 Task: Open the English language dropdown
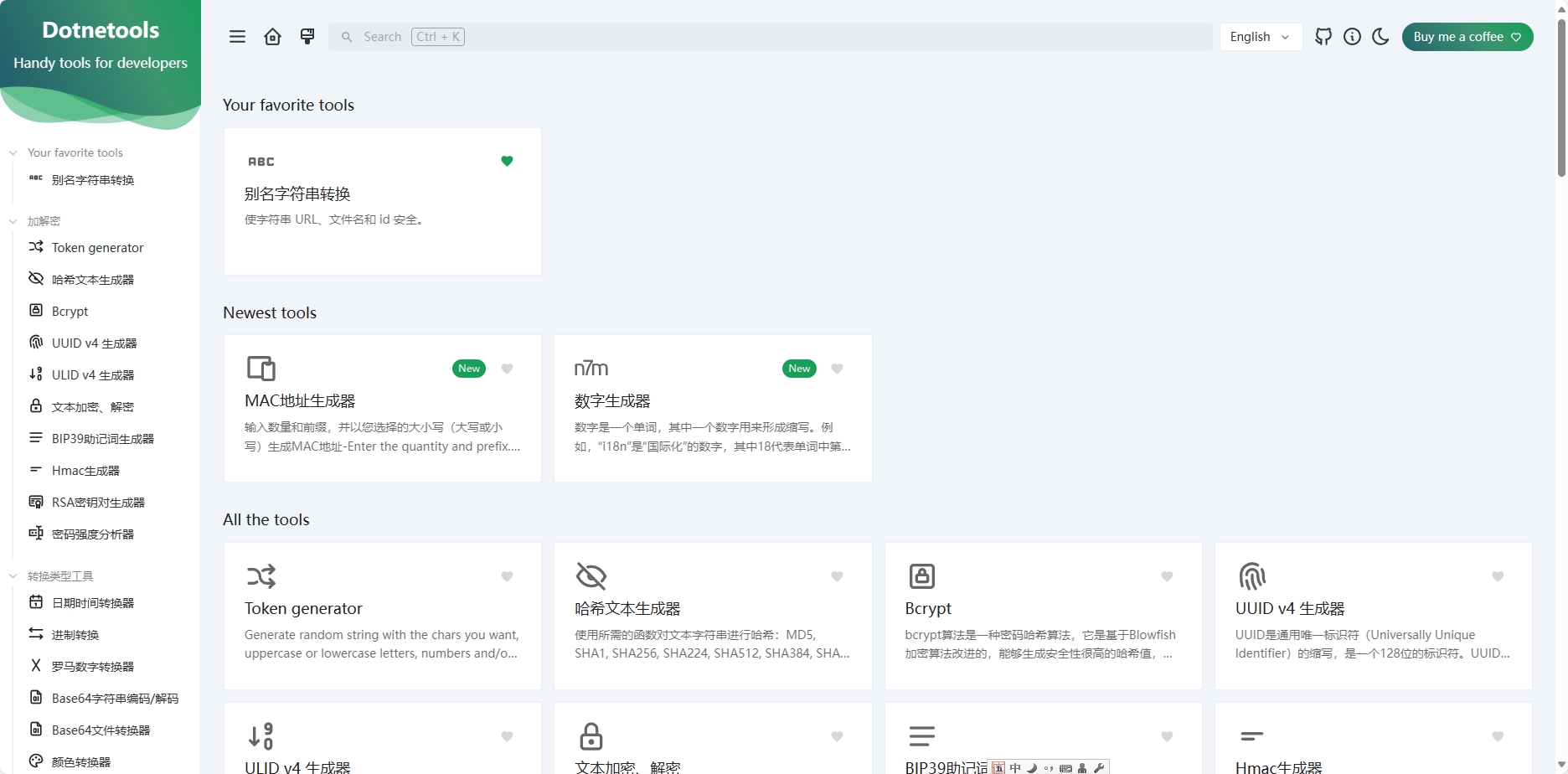coord(1261,37)
